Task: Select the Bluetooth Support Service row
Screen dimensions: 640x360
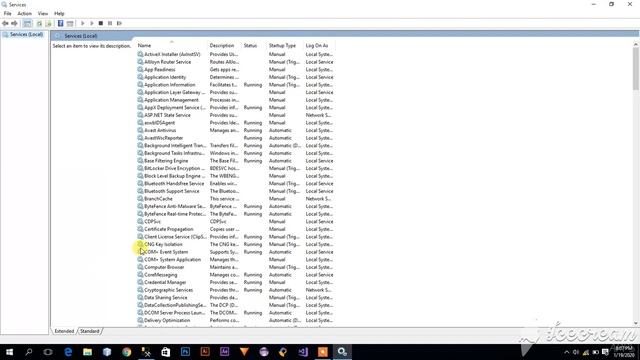Action: point(236,191)
